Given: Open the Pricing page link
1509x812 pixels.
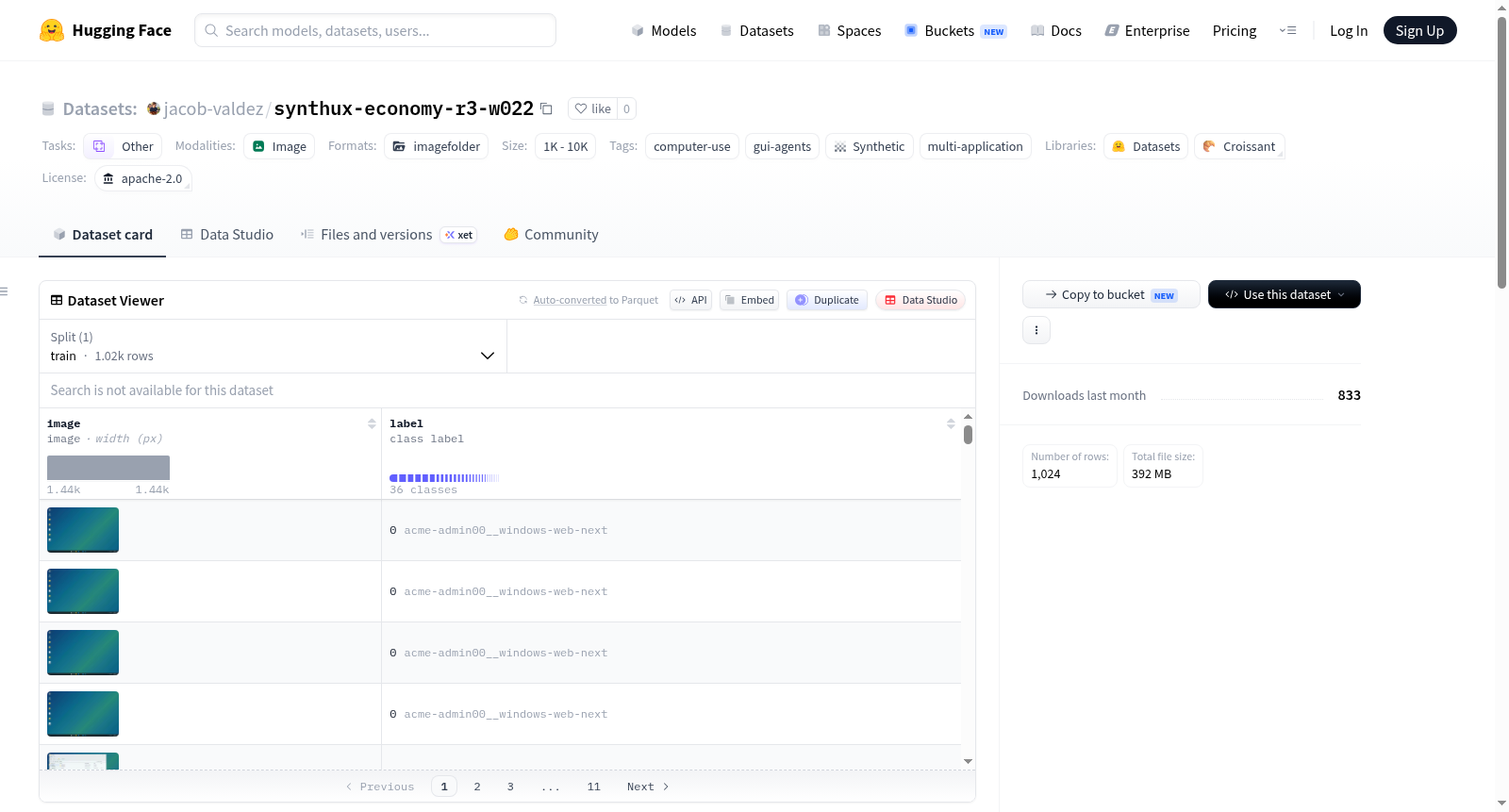Looking at the screenshot, I should click(1235, 30).
